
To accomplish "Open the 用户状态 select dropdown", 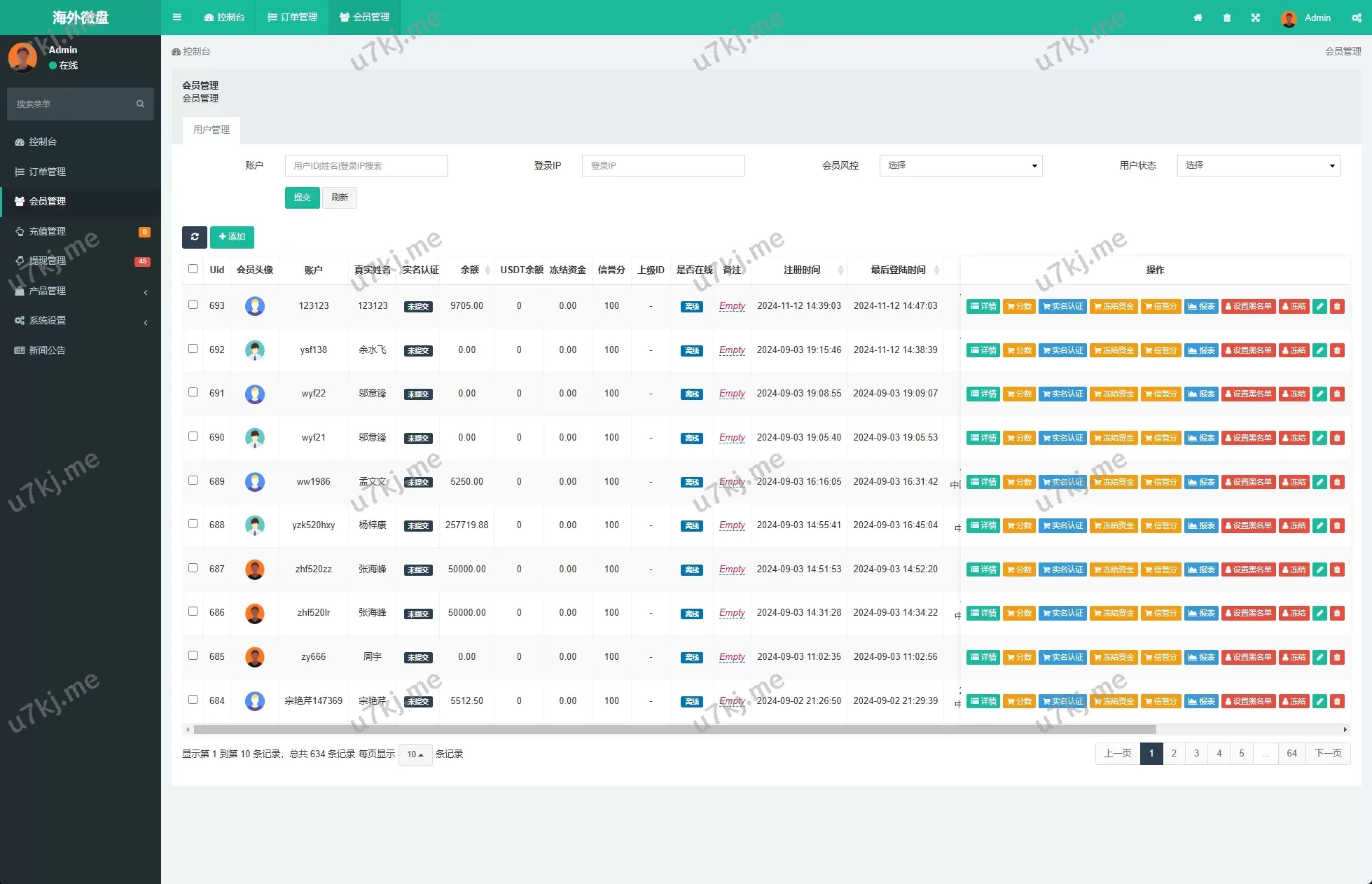I will (x=1258, y=165).
